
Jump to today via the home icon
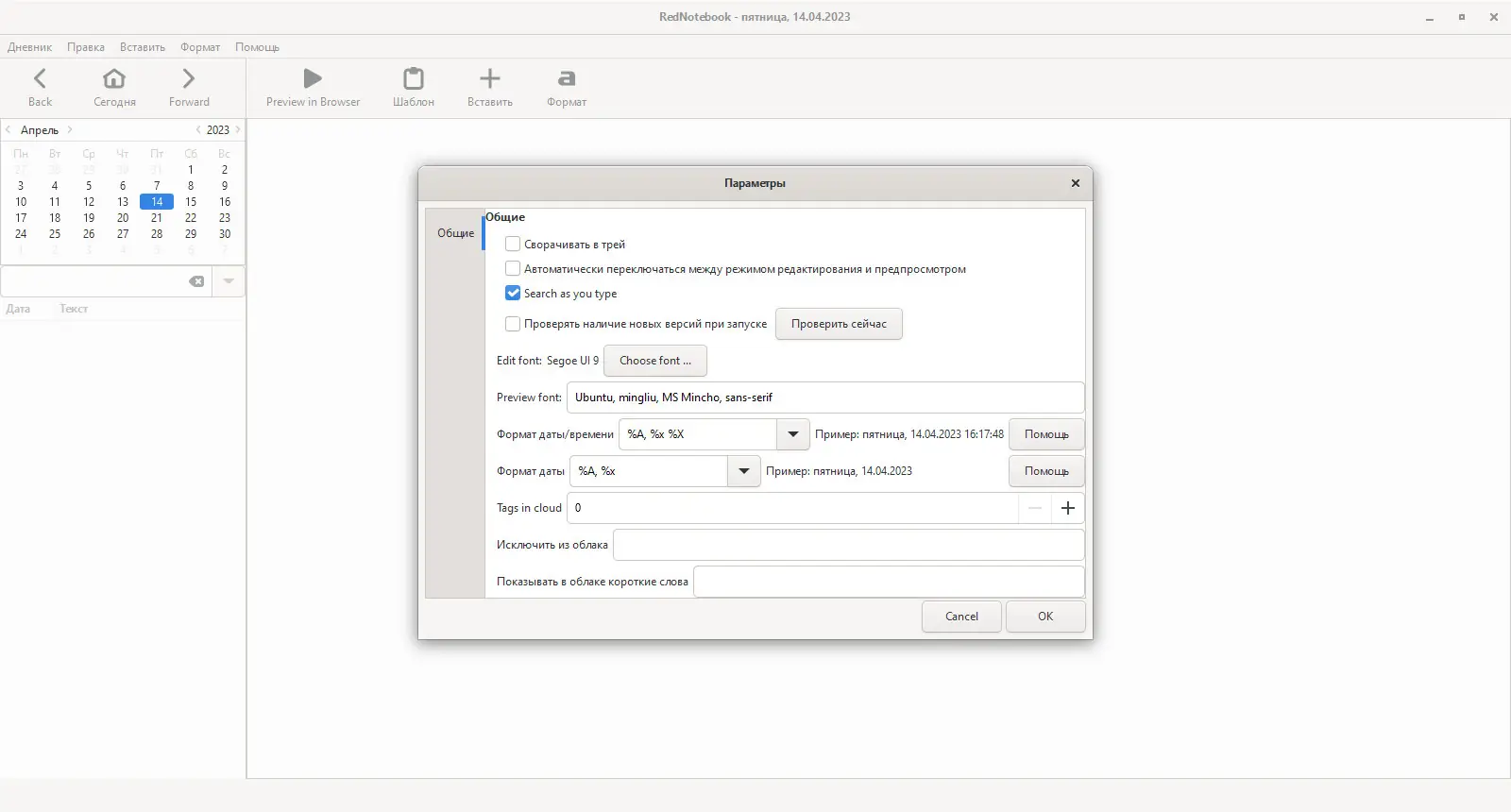(114, 78)
